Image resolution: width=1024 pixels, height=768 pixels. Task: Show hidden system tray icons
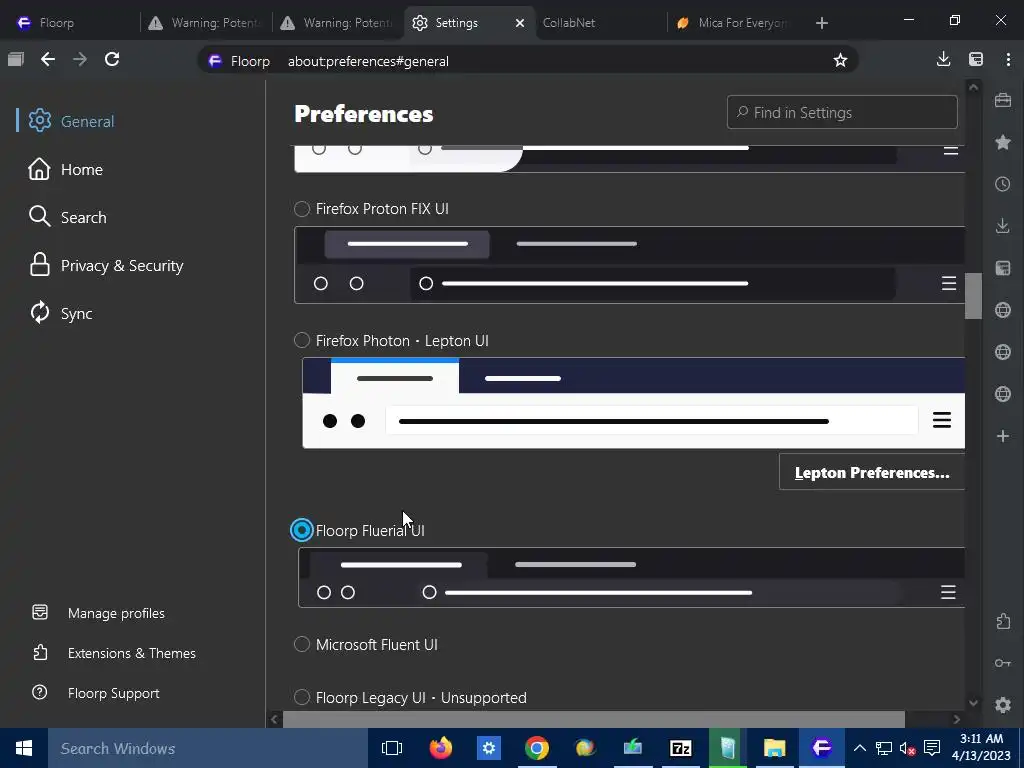click(859, 748)
